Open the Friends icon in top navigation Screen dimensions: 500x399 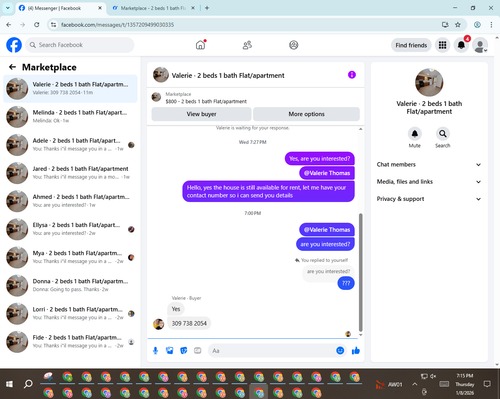pyautogui.click(x=247, y=45)
